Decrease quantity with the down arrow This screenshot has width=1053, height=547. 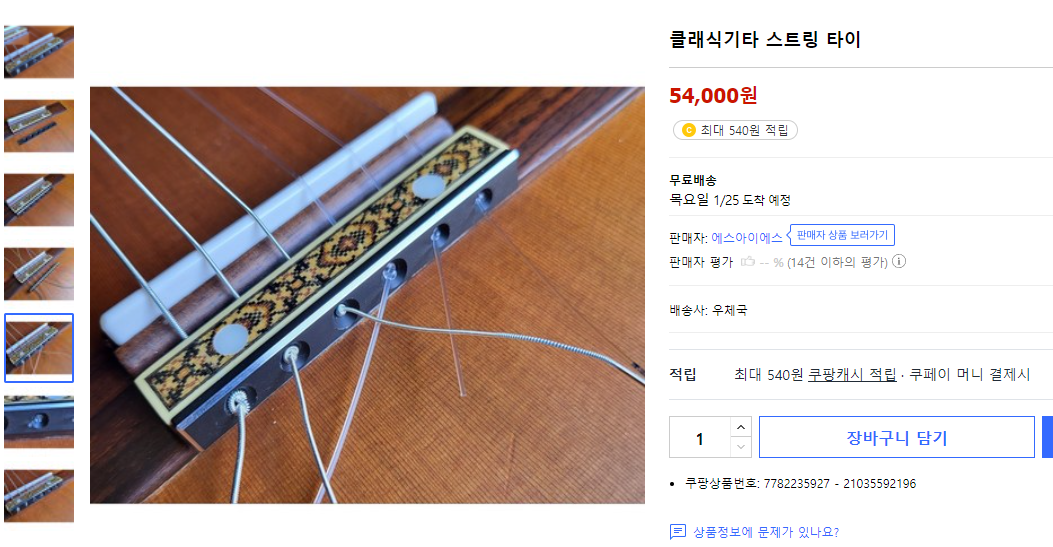point(740,447)
